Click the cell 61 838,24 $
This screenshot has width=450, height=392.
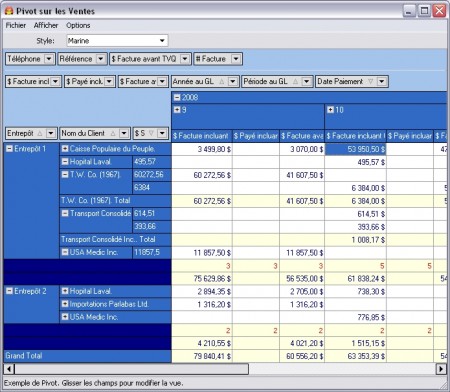pyautogui.click(x=355, y=278)
